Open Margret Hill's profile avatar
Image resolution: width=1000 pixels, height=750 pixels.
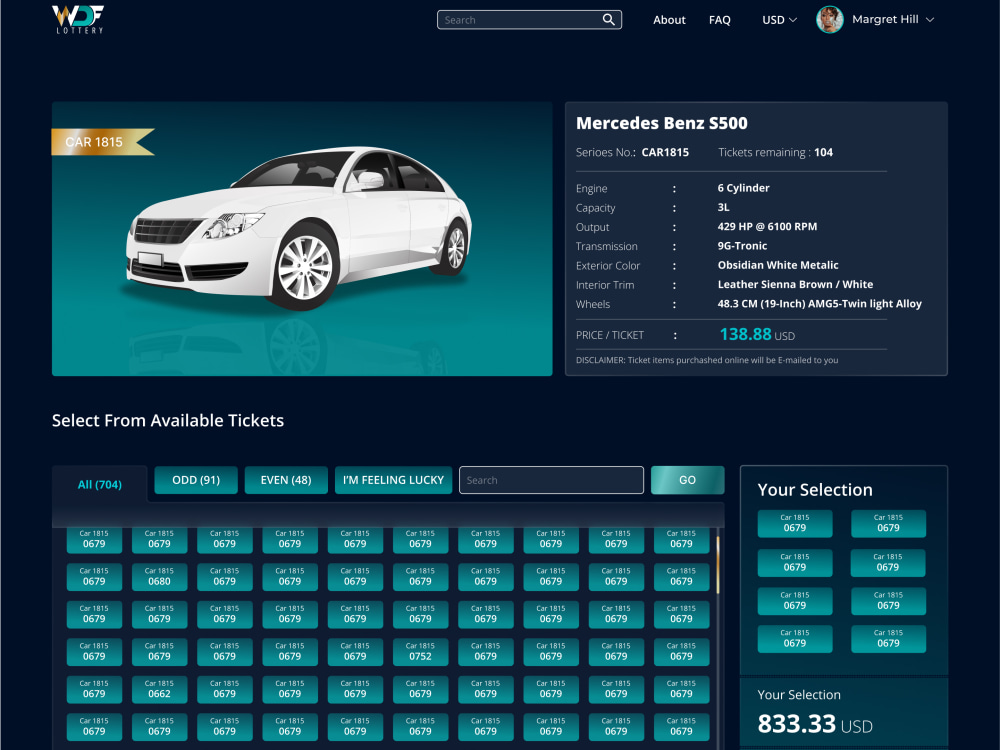[830, 20]
